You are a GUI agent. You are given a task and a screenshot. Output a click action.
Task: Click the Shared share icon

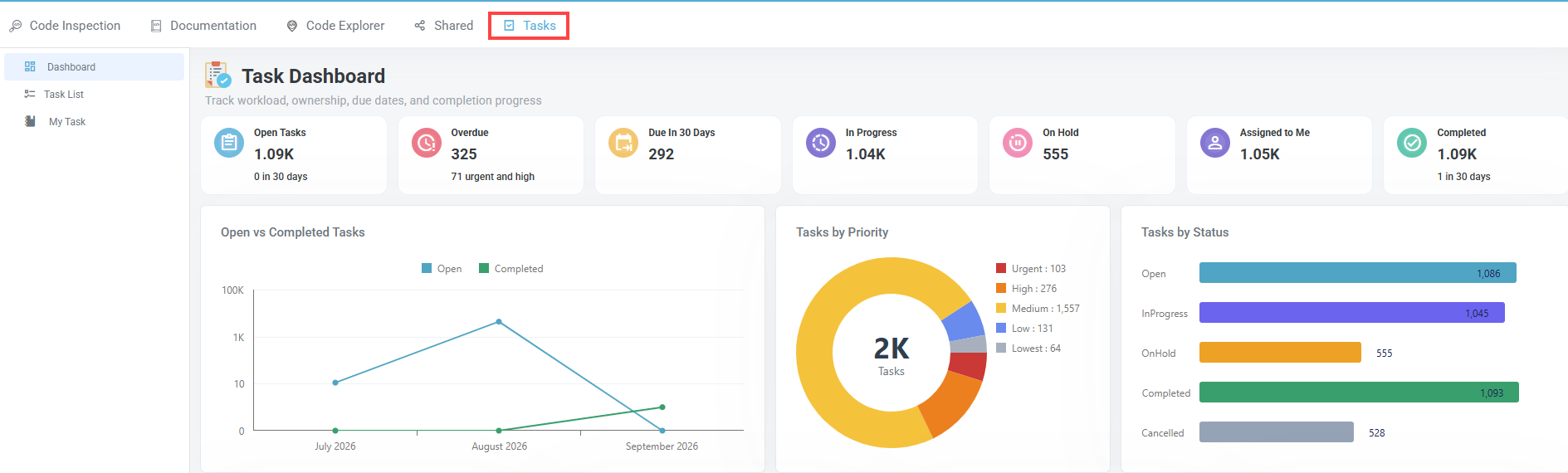click(x=420, y=26)
